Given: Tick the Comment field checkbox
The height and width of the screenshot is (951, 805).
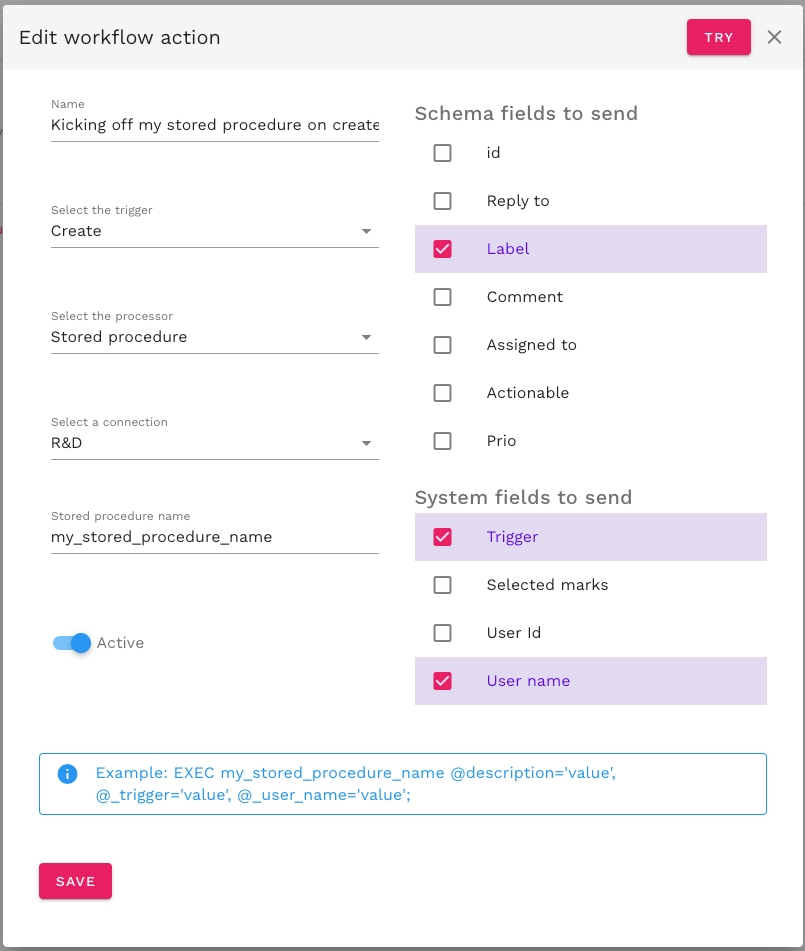Looking at the screenshot, I should (442, 297).
